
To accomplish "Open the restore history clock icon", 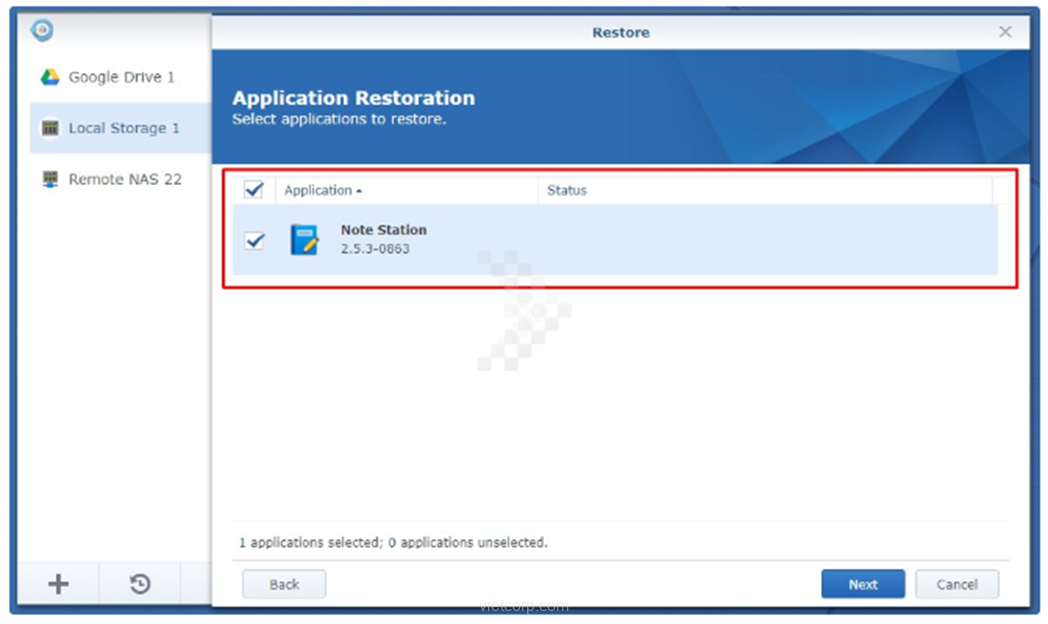I will tap(140, 585).
